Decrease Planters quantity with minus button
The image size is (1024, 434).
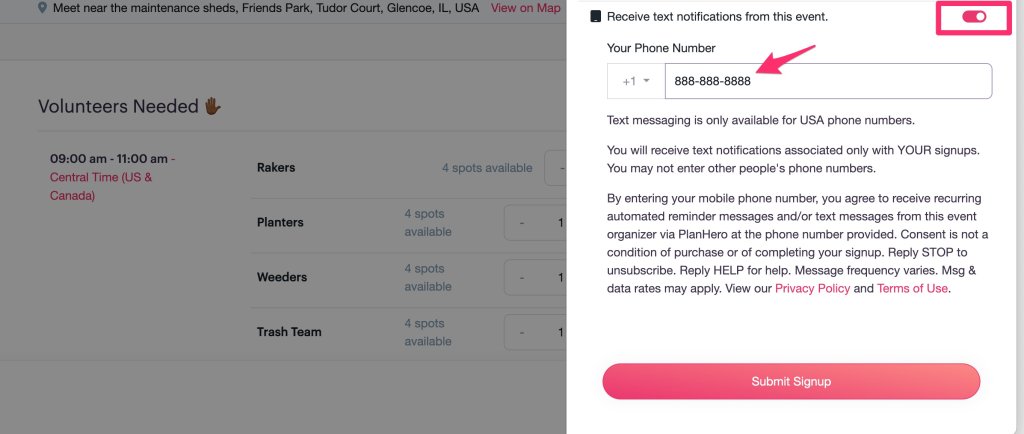pyautogui.click(x=522, y=222)
